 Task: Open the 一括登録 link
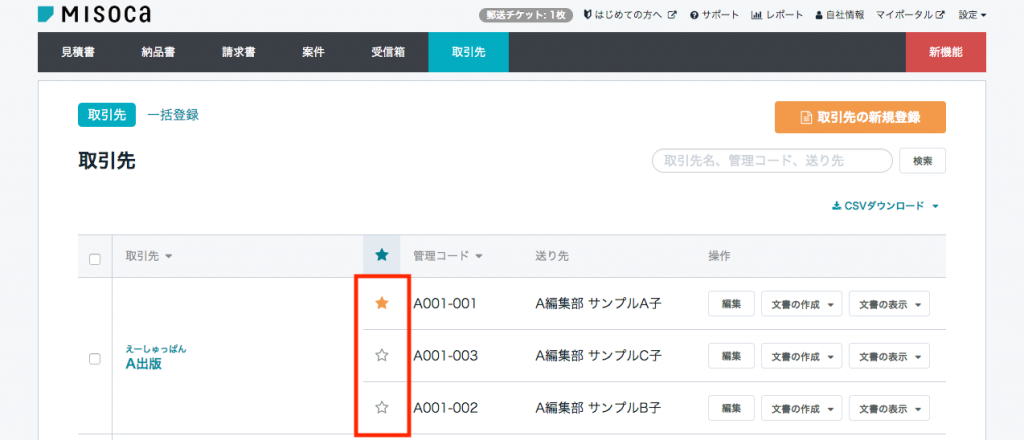pyautogui.click(x=173, y=115)
